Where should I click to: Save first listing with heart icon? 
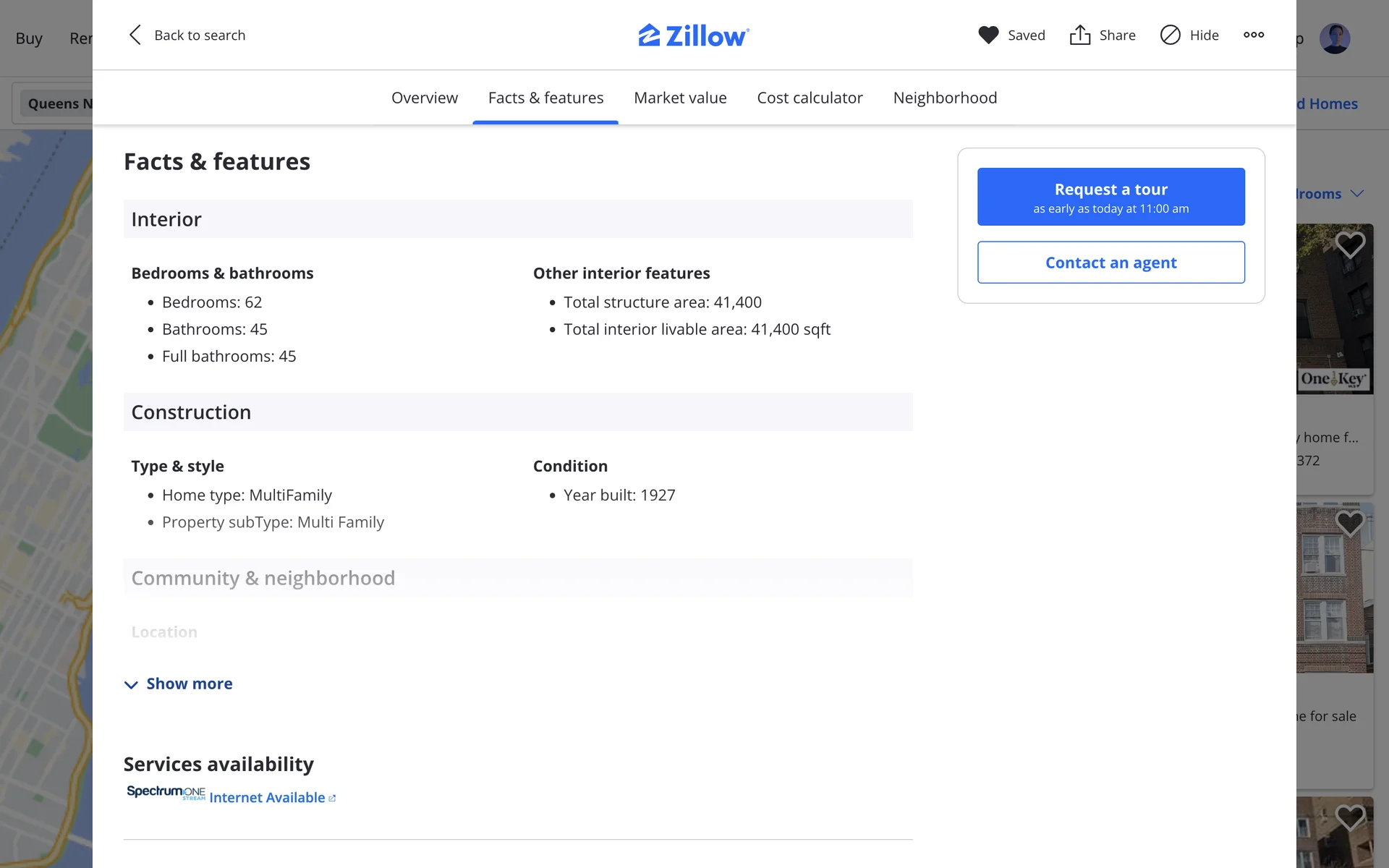1350,244
